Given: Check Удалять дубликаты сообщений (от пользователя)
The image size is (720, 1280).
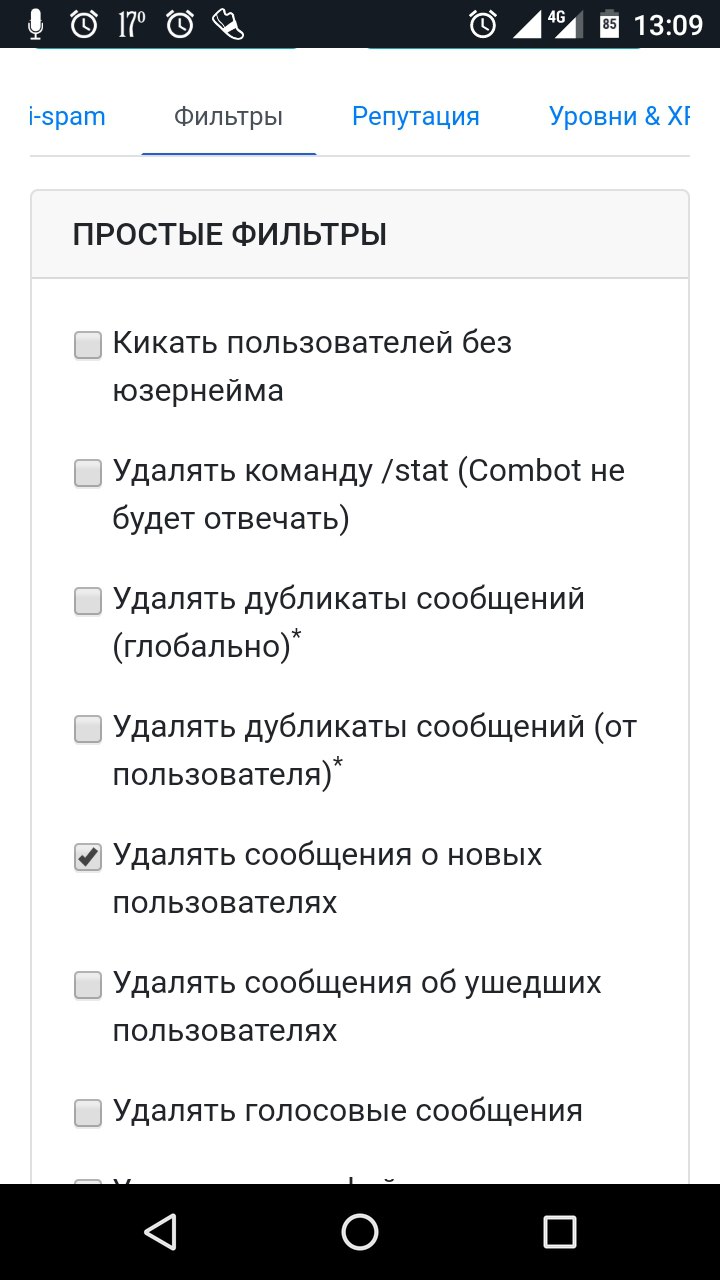Looking at the screenshot, I should pos(88,730).
